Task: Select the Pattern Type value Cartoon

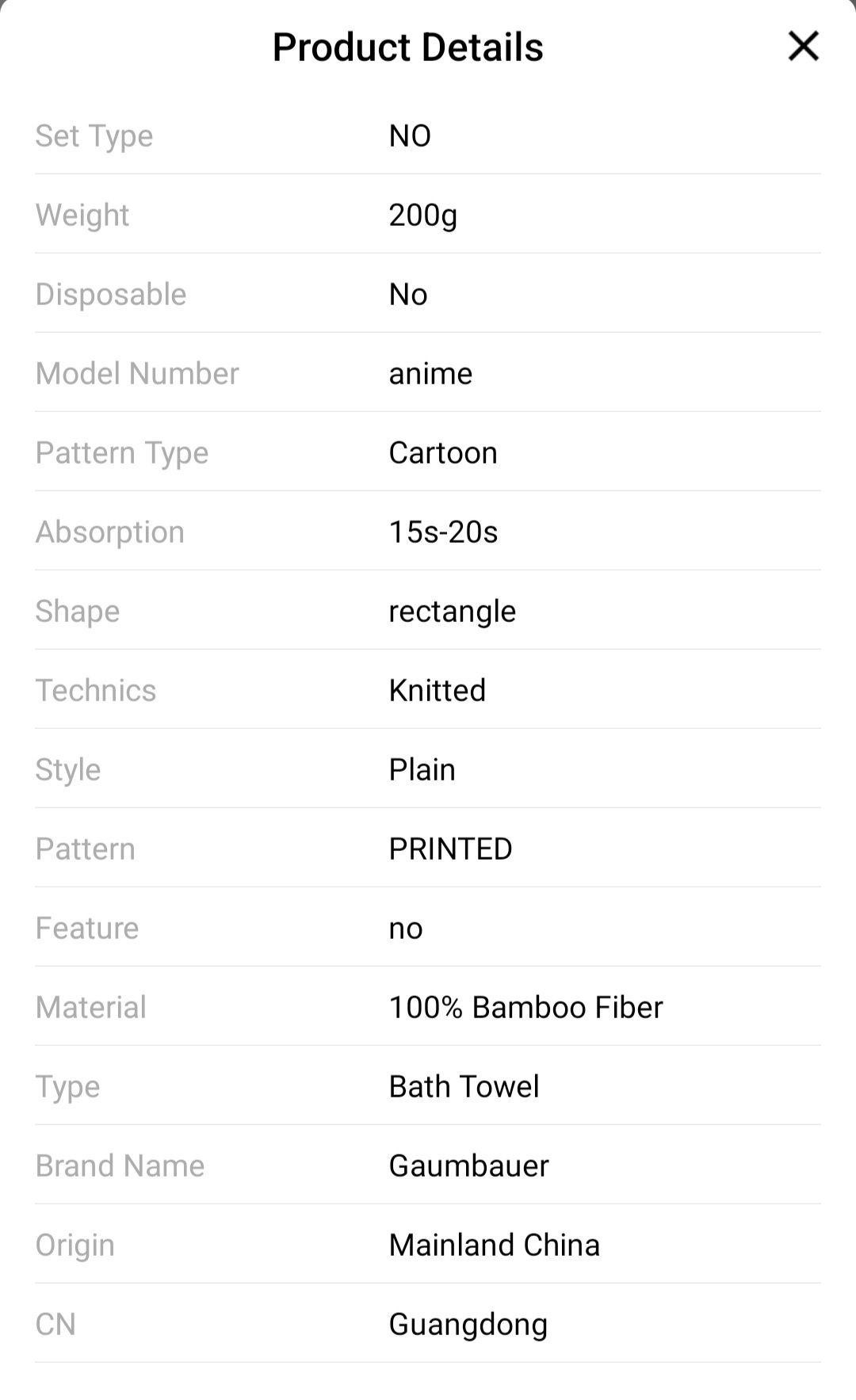Action: point(443,452)
